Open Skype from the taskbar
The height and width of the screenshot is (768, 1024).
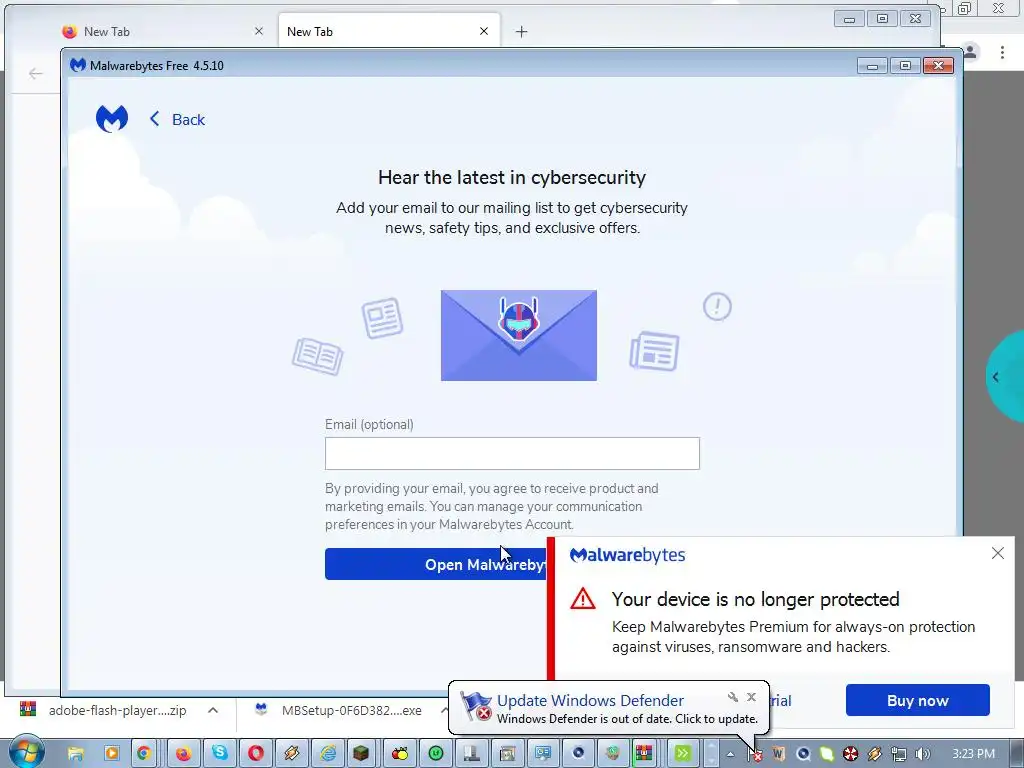220,753
